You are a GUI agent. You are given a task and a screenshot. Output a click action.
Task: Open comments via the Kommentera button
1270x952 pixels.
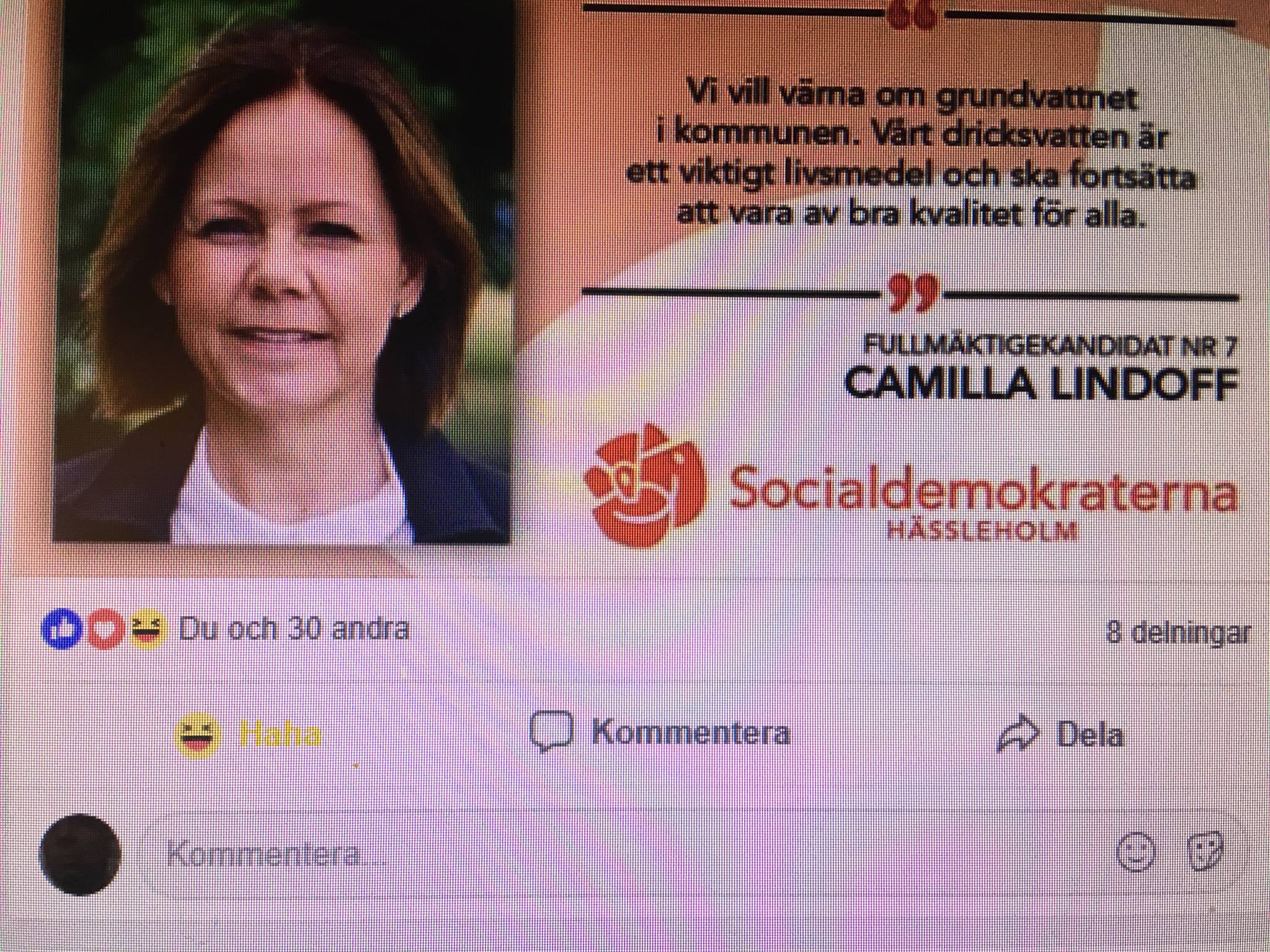[x=660, y=732]
